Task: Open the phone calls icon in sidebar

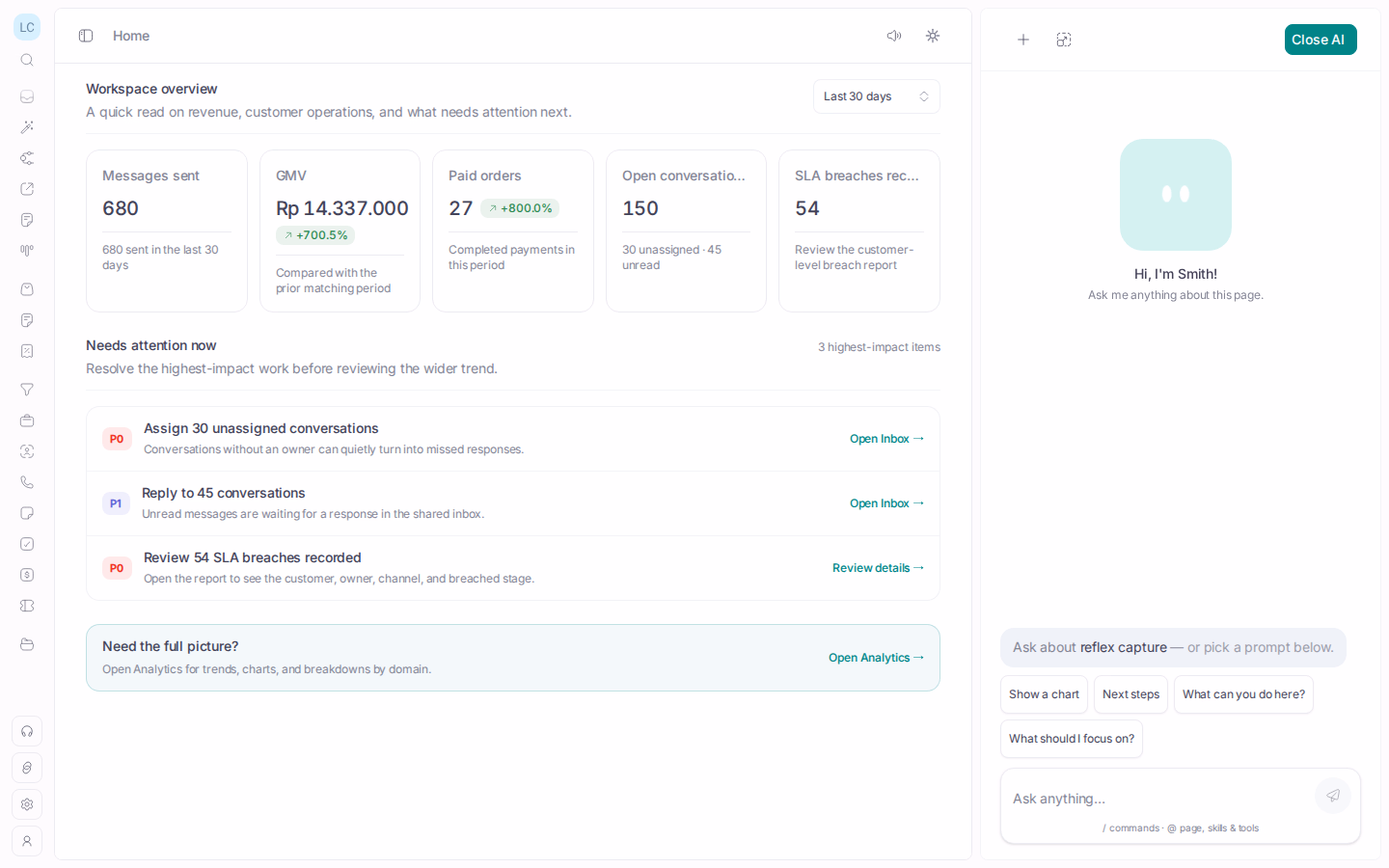Action: pos(27,482)
